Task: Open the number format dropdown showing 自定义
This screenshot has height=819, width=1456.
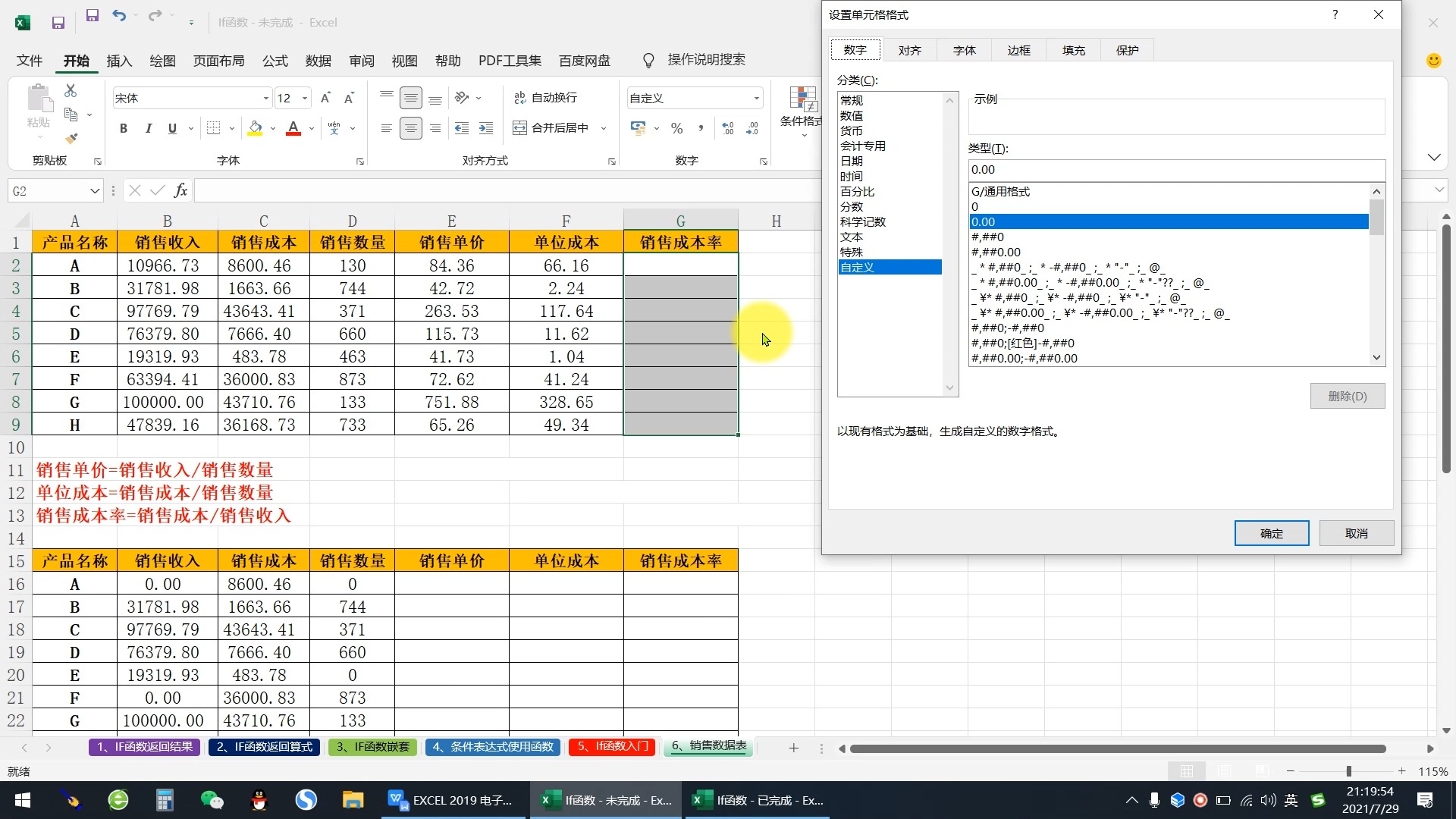Action: point(755,97)
